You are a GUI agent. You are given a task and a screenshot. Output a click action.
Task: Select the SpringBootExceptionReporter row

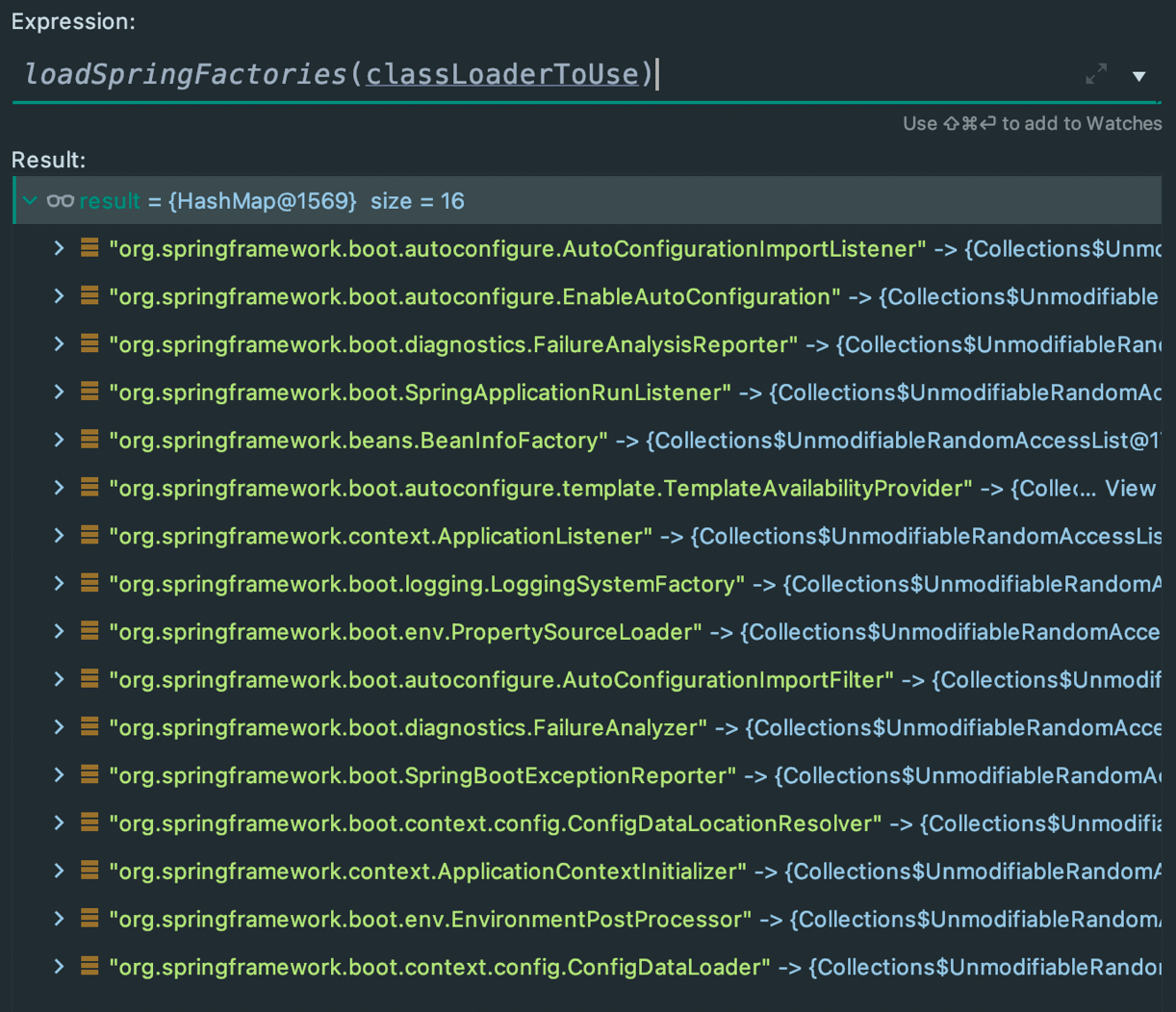click(x=587, y=775)
